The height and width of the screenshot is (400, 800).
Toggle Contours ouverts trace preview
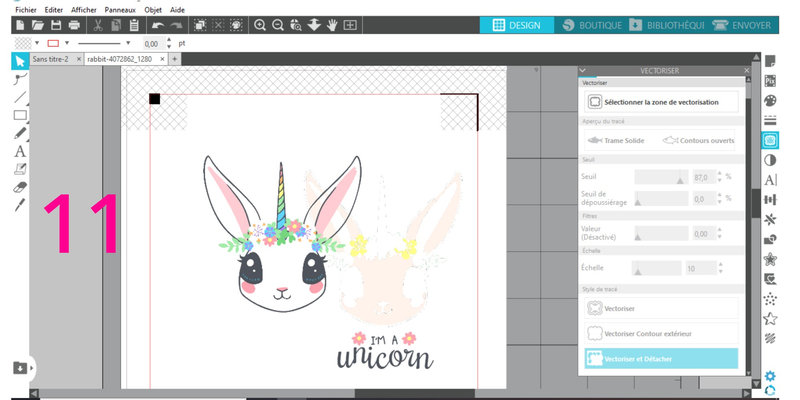(x=697, y=141)
